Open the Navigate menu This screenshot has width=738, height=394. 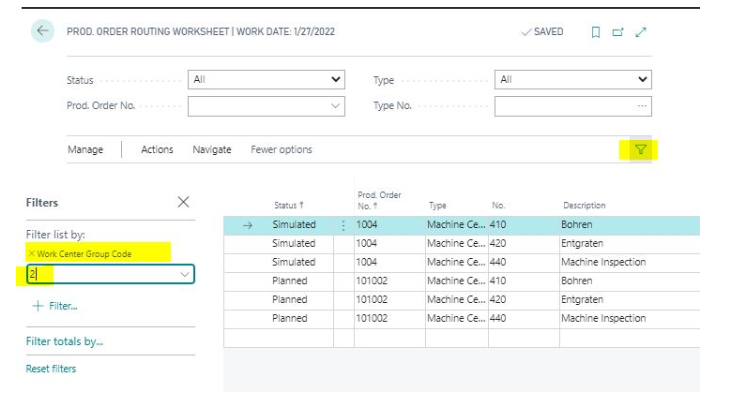point(212,150)
